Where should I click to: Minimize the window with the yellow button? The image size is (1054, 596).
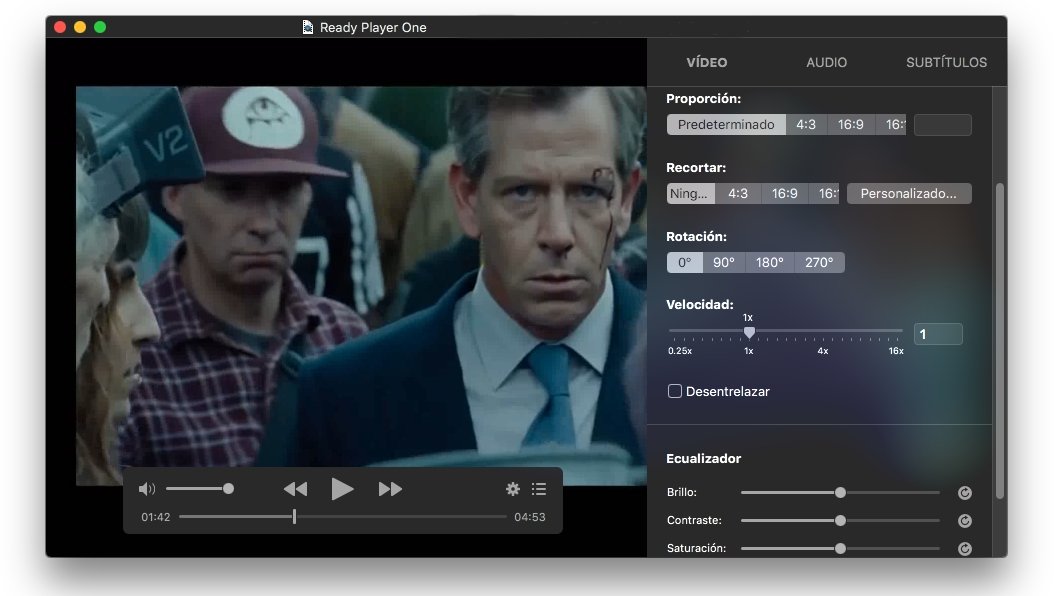[x=80, y=27]
